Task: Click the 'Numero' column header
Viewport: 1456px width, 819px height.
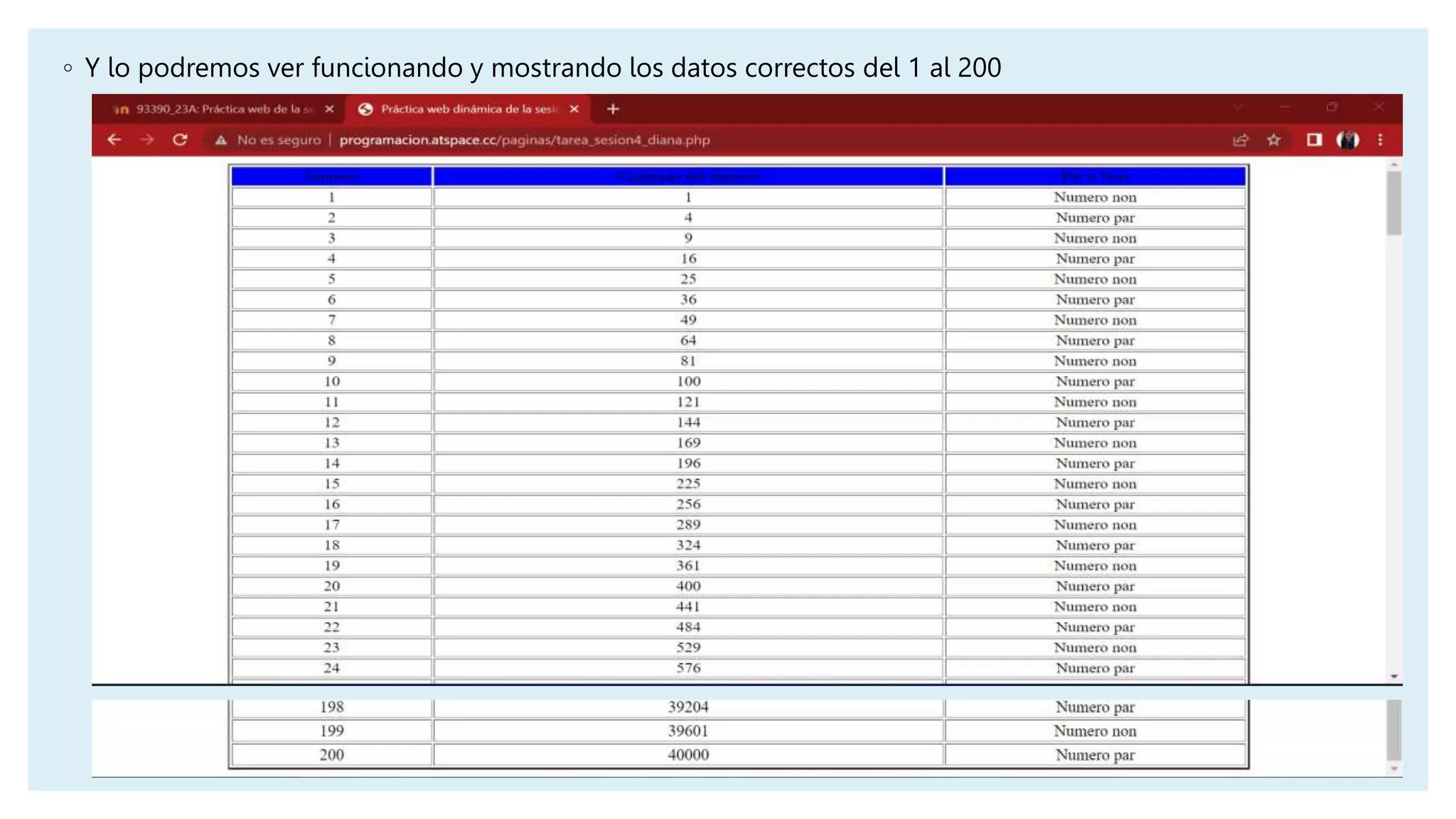Action: 332,176
